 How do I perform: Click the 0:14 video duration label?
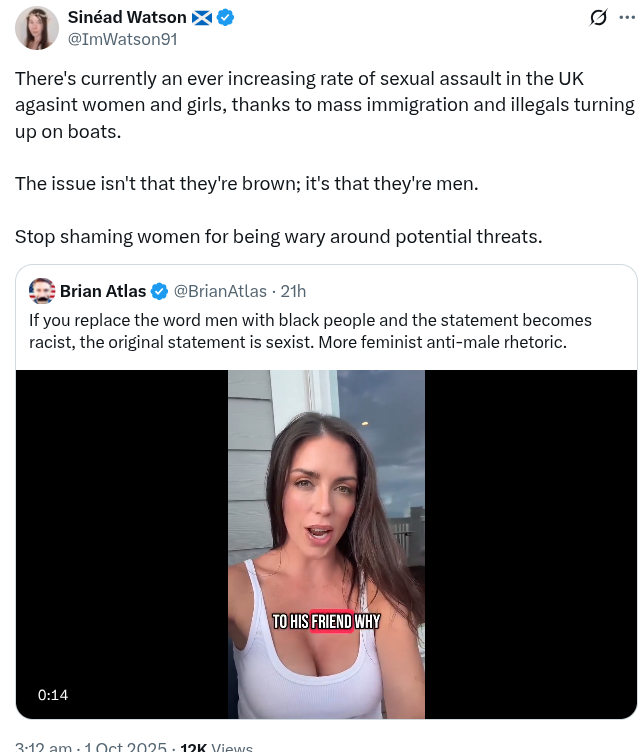click(x=53, y=695)
